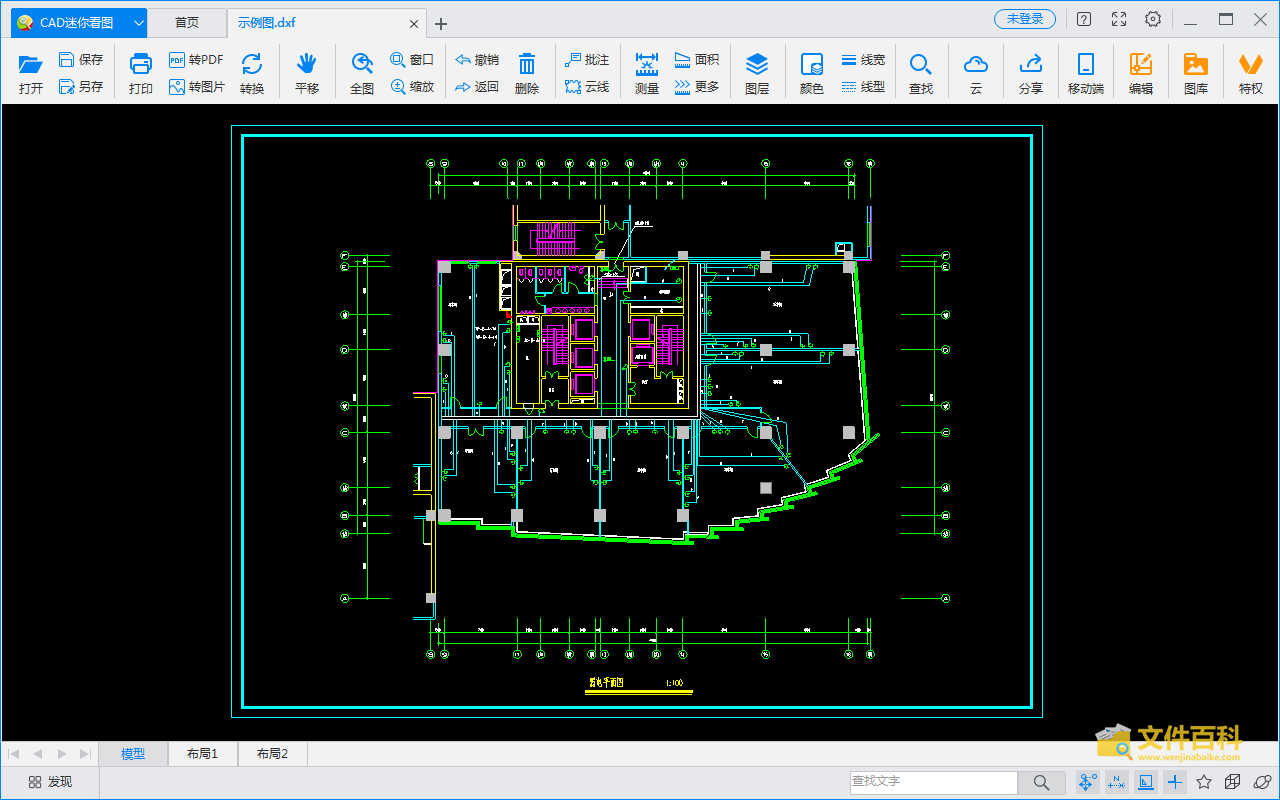Viewport: 1280px width, 800px height.
Task: Select the 平移 pan hand tool
Action: coord(307,64)
